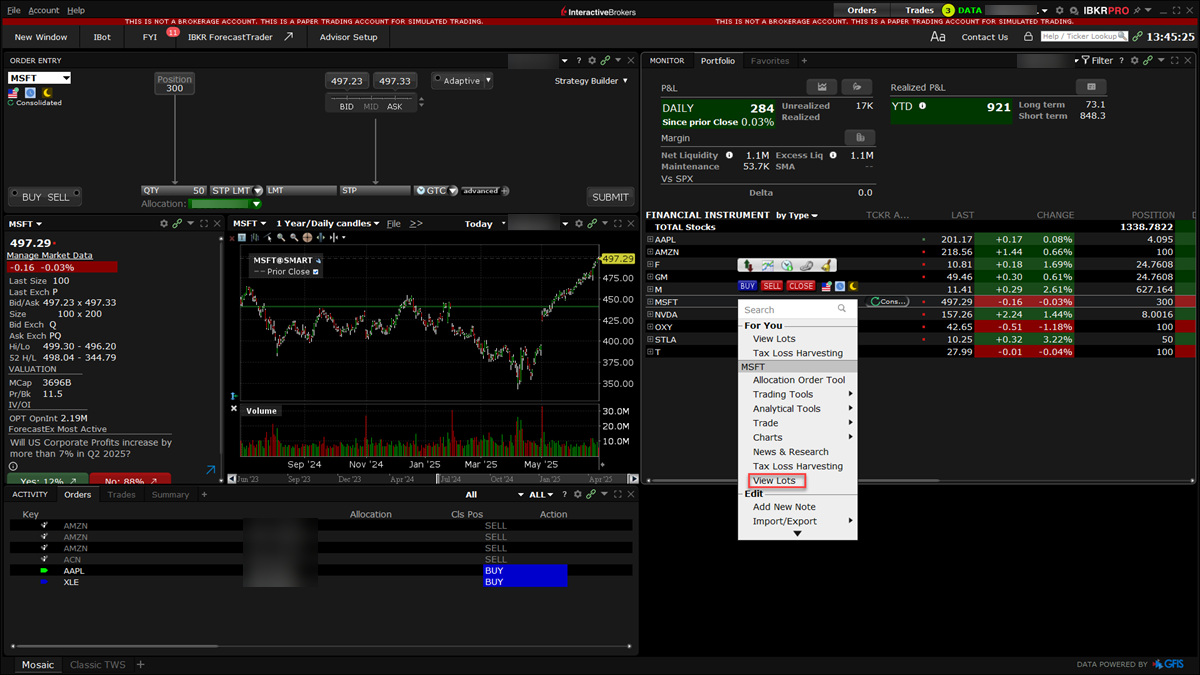Click the font size Aa icon
The height and width of the screenshot is (675, 1200).
(937, 37)
